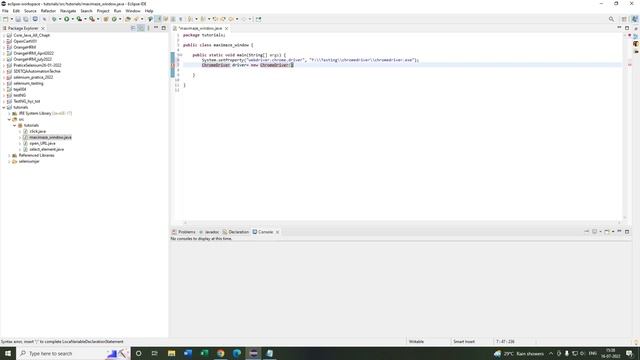The width and height of the screenshot is (640, 360).
Task: Minimize the Package Explorer view
Action: click(156, 28)
